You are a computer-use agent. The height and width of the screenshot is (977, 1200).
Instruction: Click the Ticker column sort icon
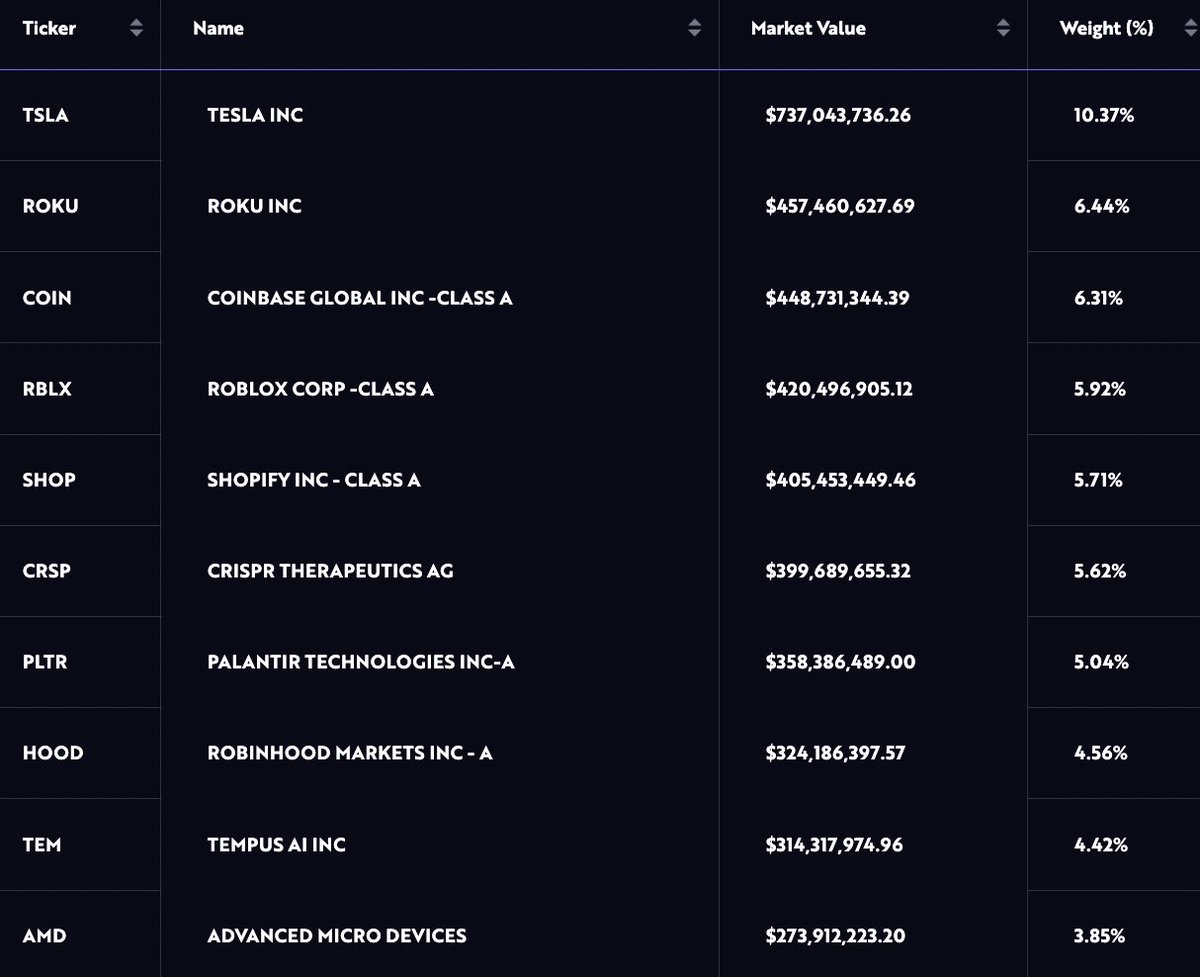pyautogui.click(x=137, y=29)
